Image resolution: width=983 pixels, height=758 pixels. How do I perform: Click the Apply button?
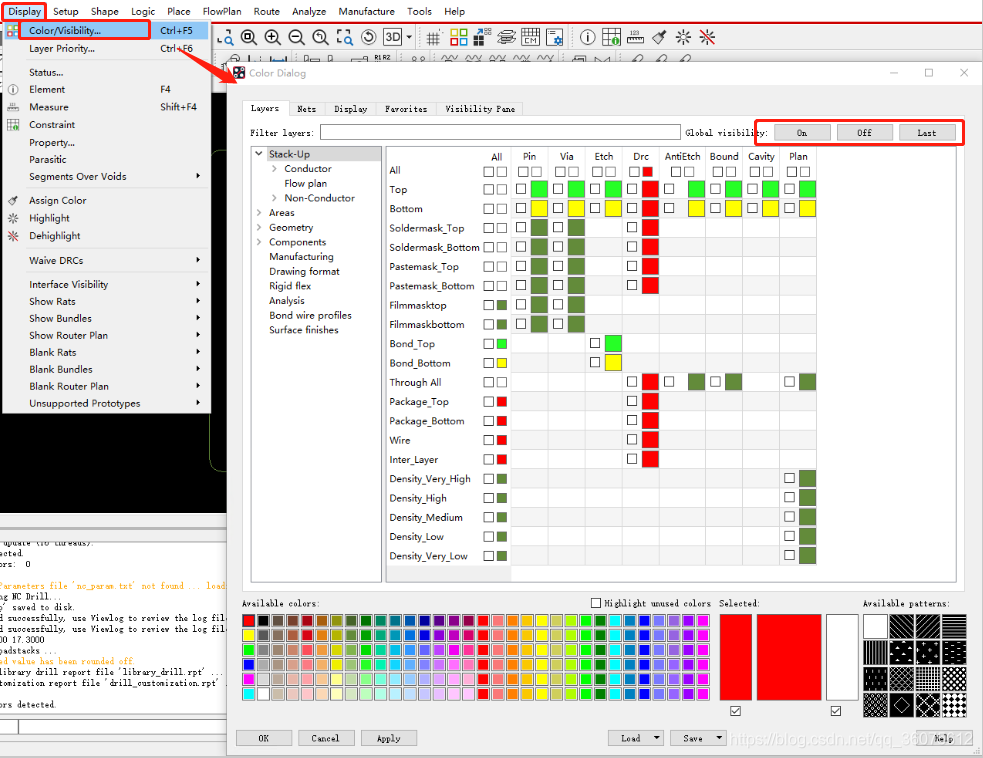coord(389,738)
